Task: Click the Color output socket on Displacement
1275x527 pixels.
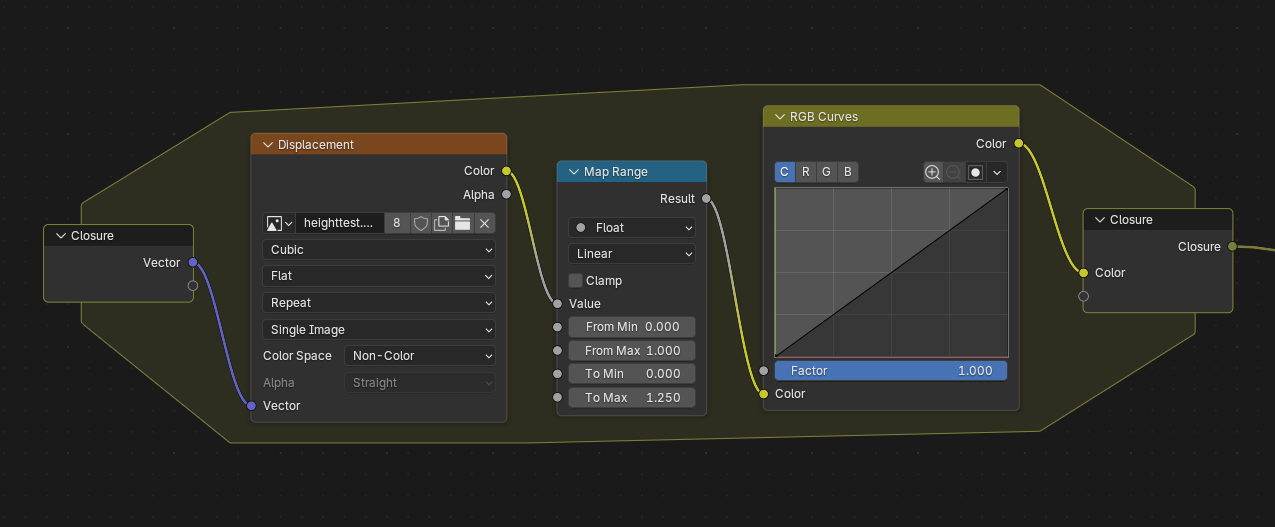Action: (506, 171)
